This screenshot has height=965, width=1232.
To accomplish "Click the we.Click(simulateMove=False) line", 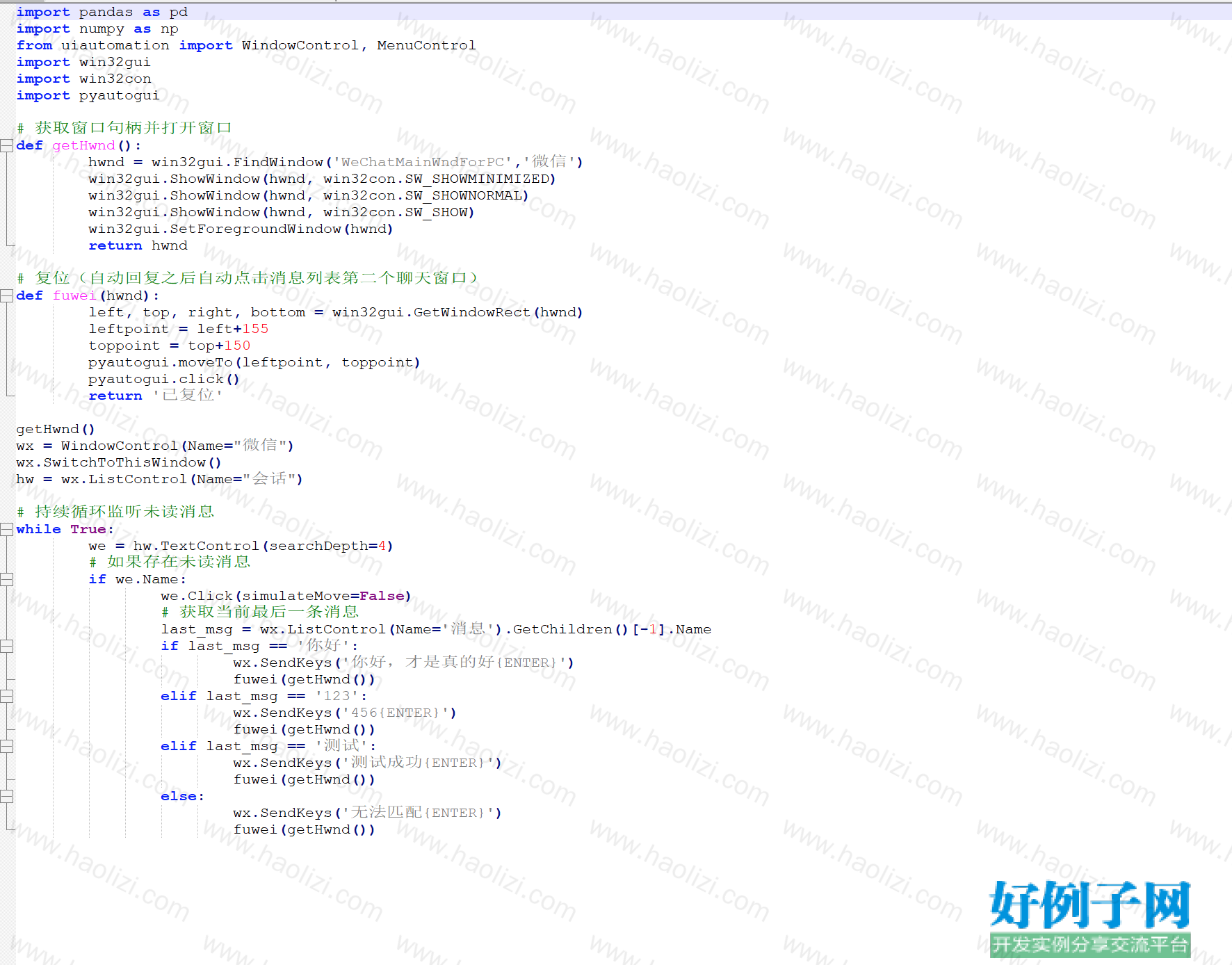I will (x=286, y=596).
